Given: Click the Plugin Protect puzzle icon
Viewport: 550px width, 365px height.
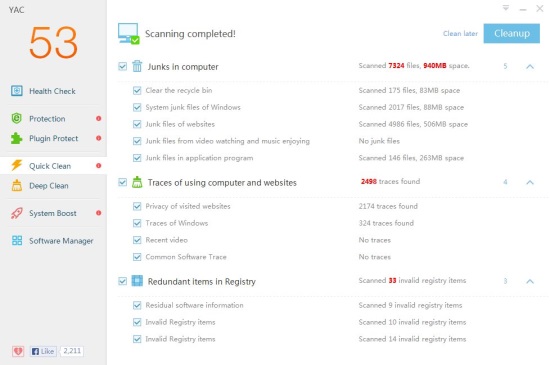Looking at the screenshot, I should pyautogui.click(x=16, y=138).
